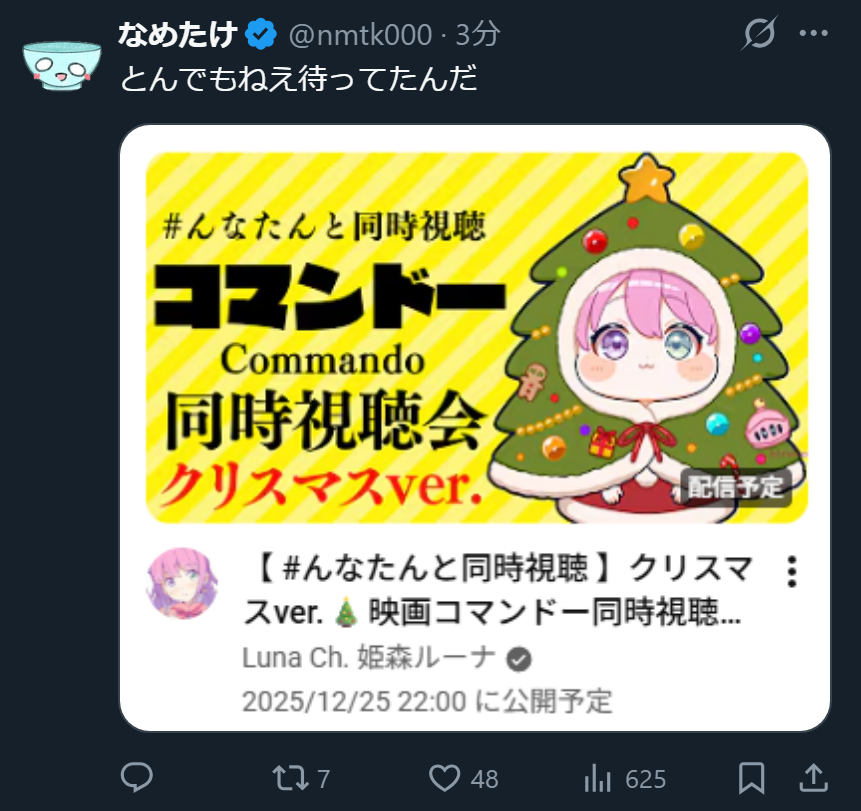Open なめたけ's bowl profile avatar
861x811 pixels.
click(x=62, y=65)
